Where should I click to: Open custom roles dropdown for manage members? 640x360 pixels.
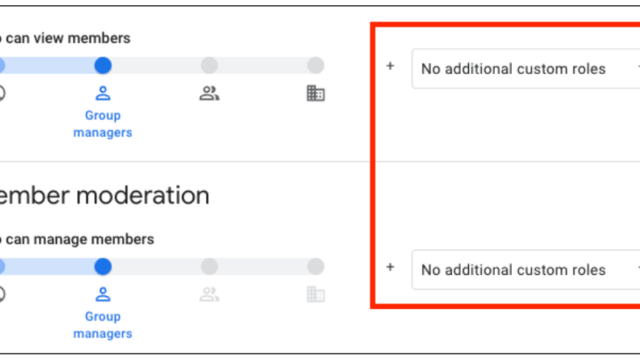pyautogui.click(x=526, y=270)
